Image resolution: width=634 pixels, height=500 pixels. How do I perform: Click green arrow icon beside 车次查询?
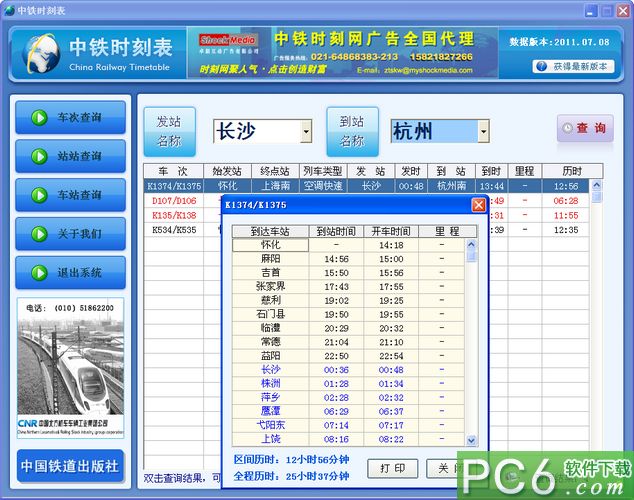[x=39, y=118]
